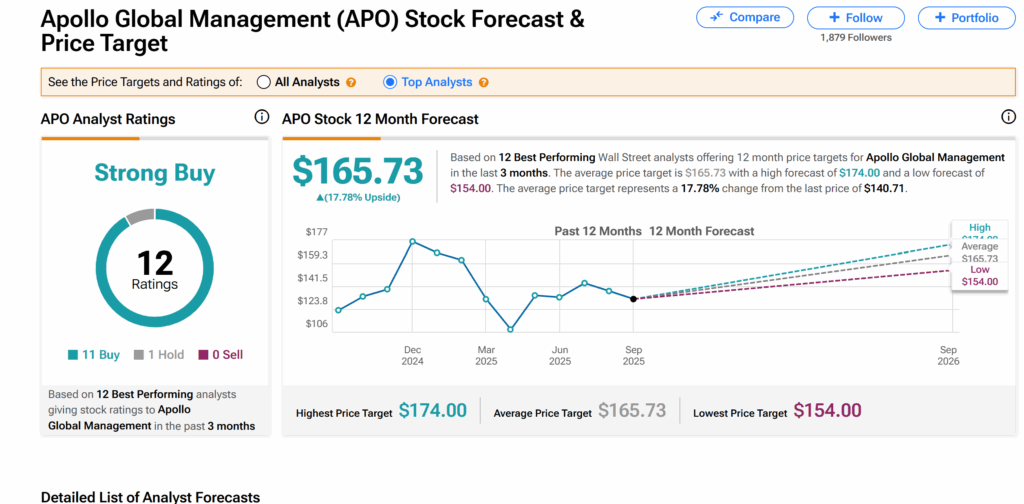Click the Mar 2025 axis label
Image resolution: width=1024 pixels, height=504 pixels.
point(486,356)
